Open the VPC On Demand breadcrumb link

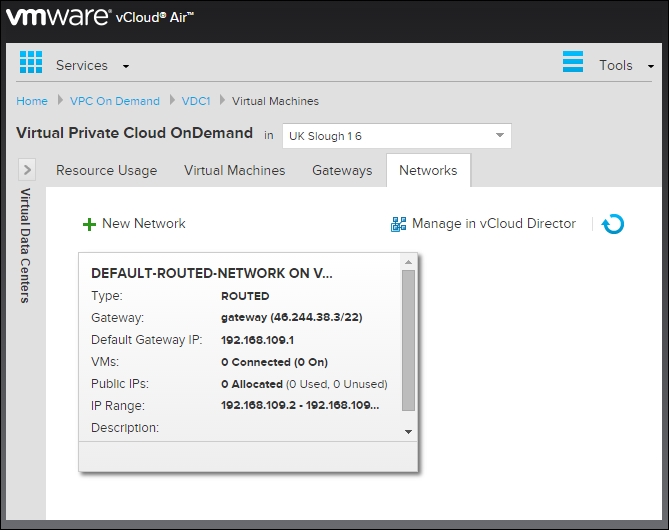(115, 101)
